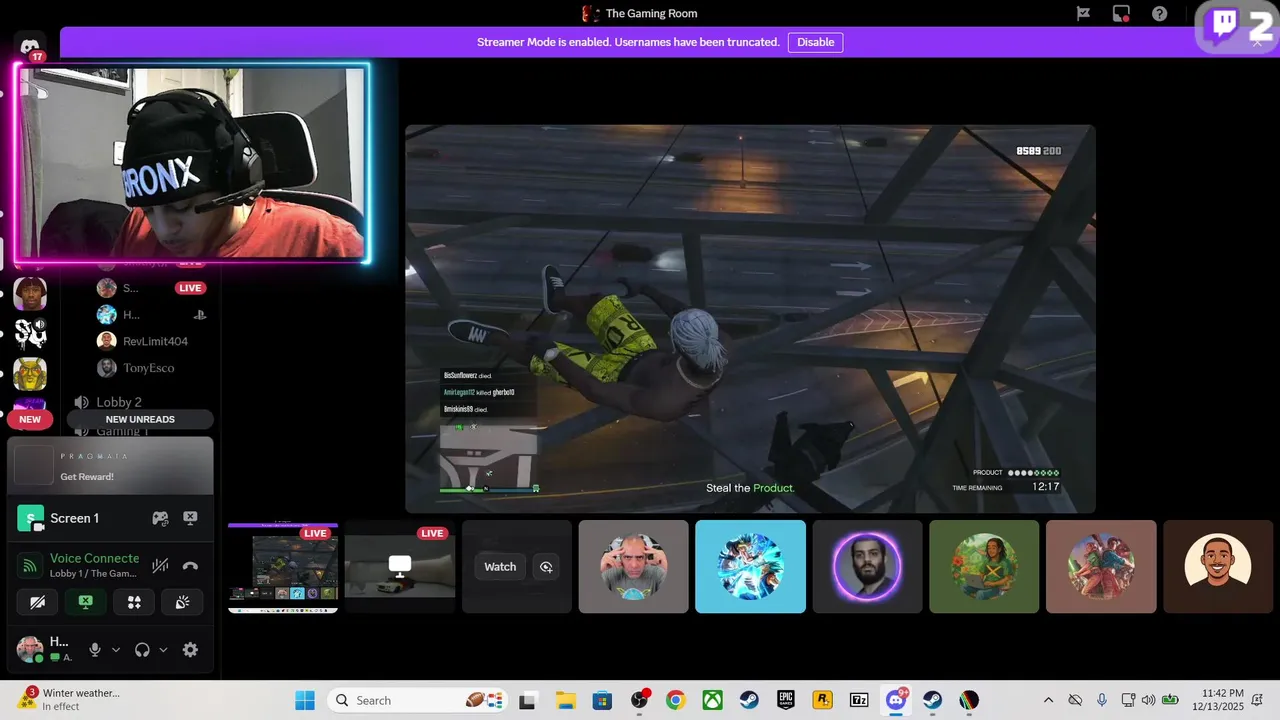This screenshot has width=1280, height=720.
Task: Click the Watch stream button
Action: [x=500, y=567]
